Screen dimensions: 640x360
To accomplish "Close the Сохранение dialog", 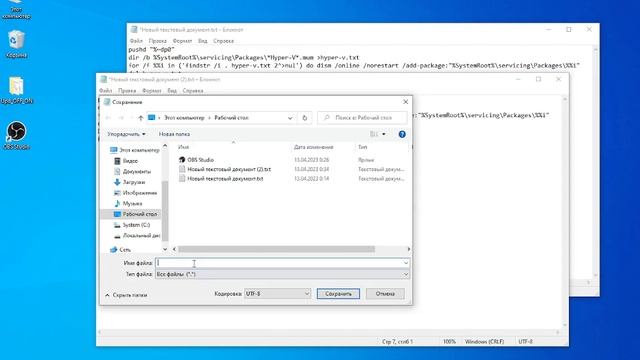I will coord(405,102).
